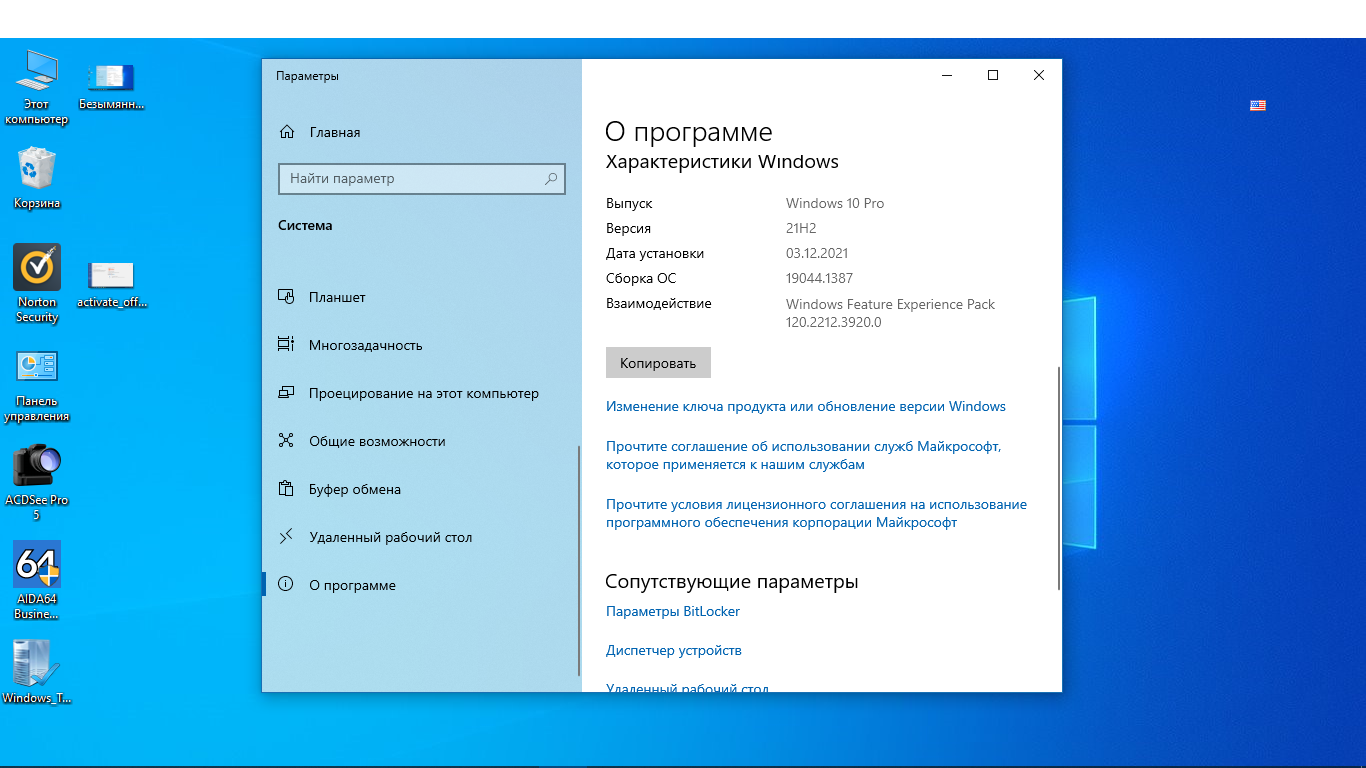Select the Этот компьютер desktop icon
The width and height of the screenshot is (1366, 768).
(37, 70)
